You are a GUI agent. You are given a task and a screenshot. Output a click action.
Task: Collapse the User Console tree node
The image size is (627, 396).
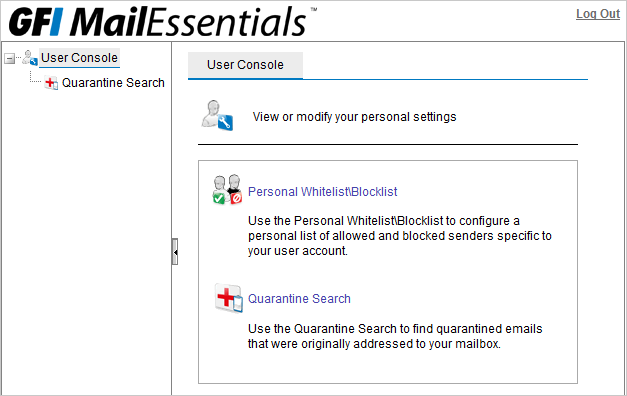pos(9,59)
